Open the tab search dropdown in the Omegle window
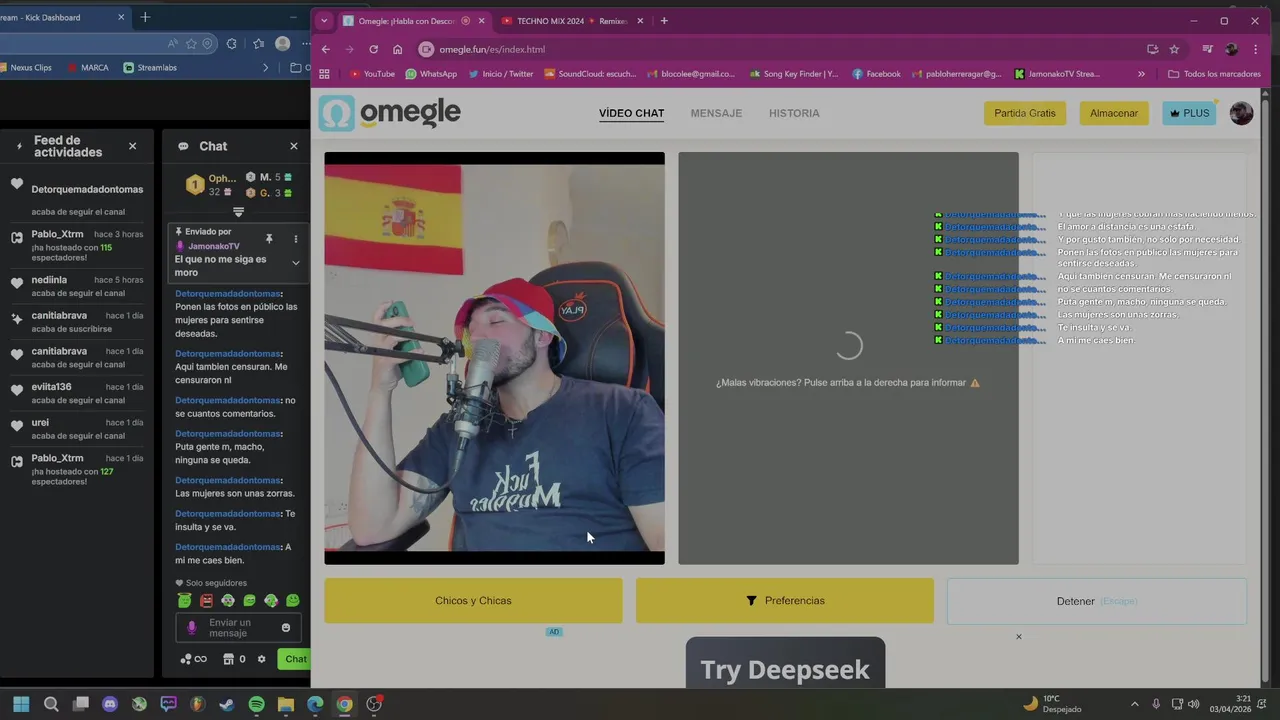Viewport: 1280px width, 720px height. [x=324, y=21]
